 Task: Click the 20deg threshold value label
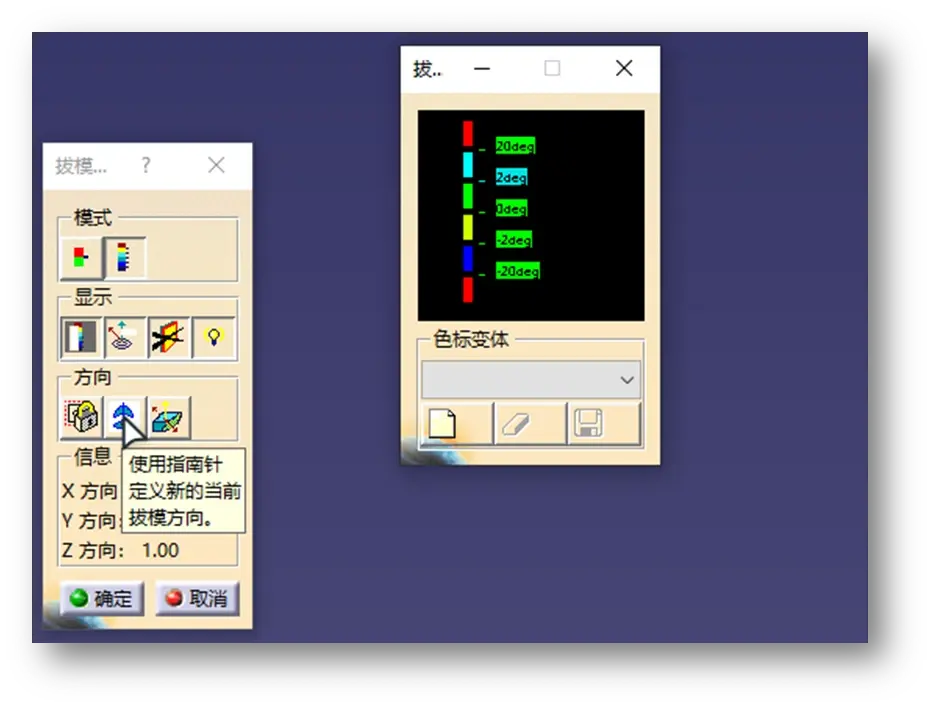coord(515,146)
